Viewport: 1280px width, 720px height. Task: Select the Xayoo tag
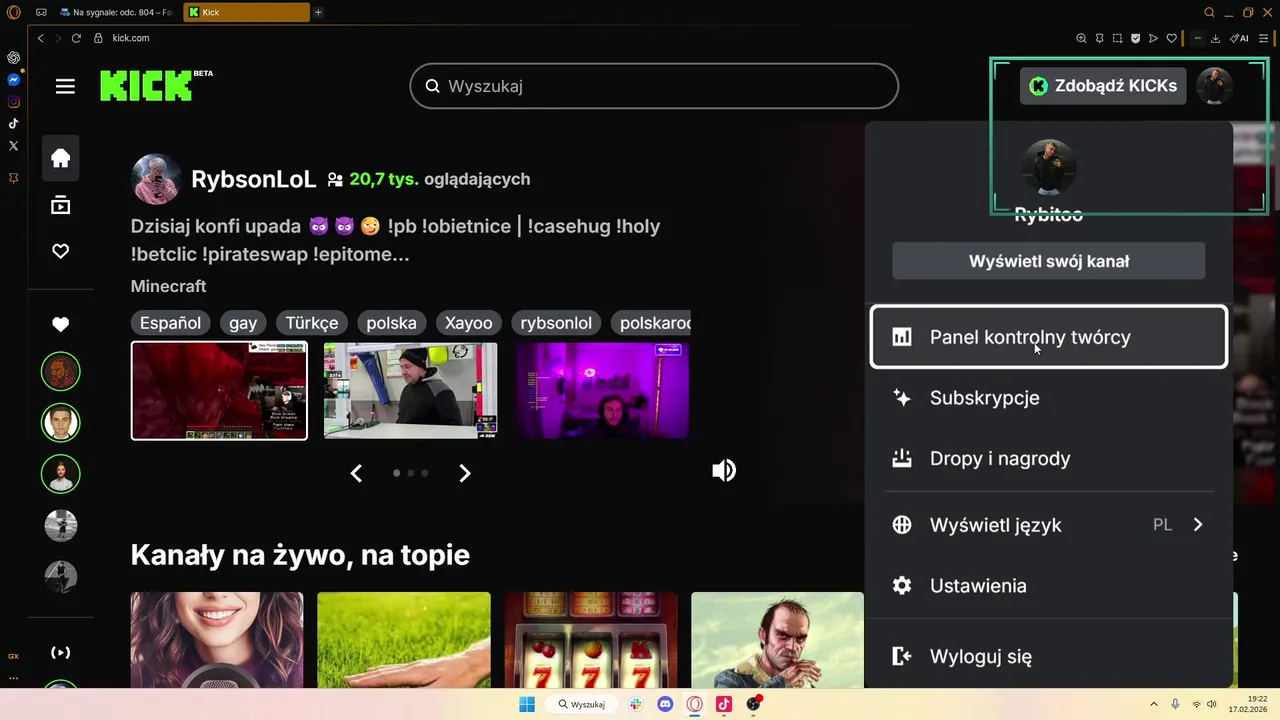(x=468, y=323)
